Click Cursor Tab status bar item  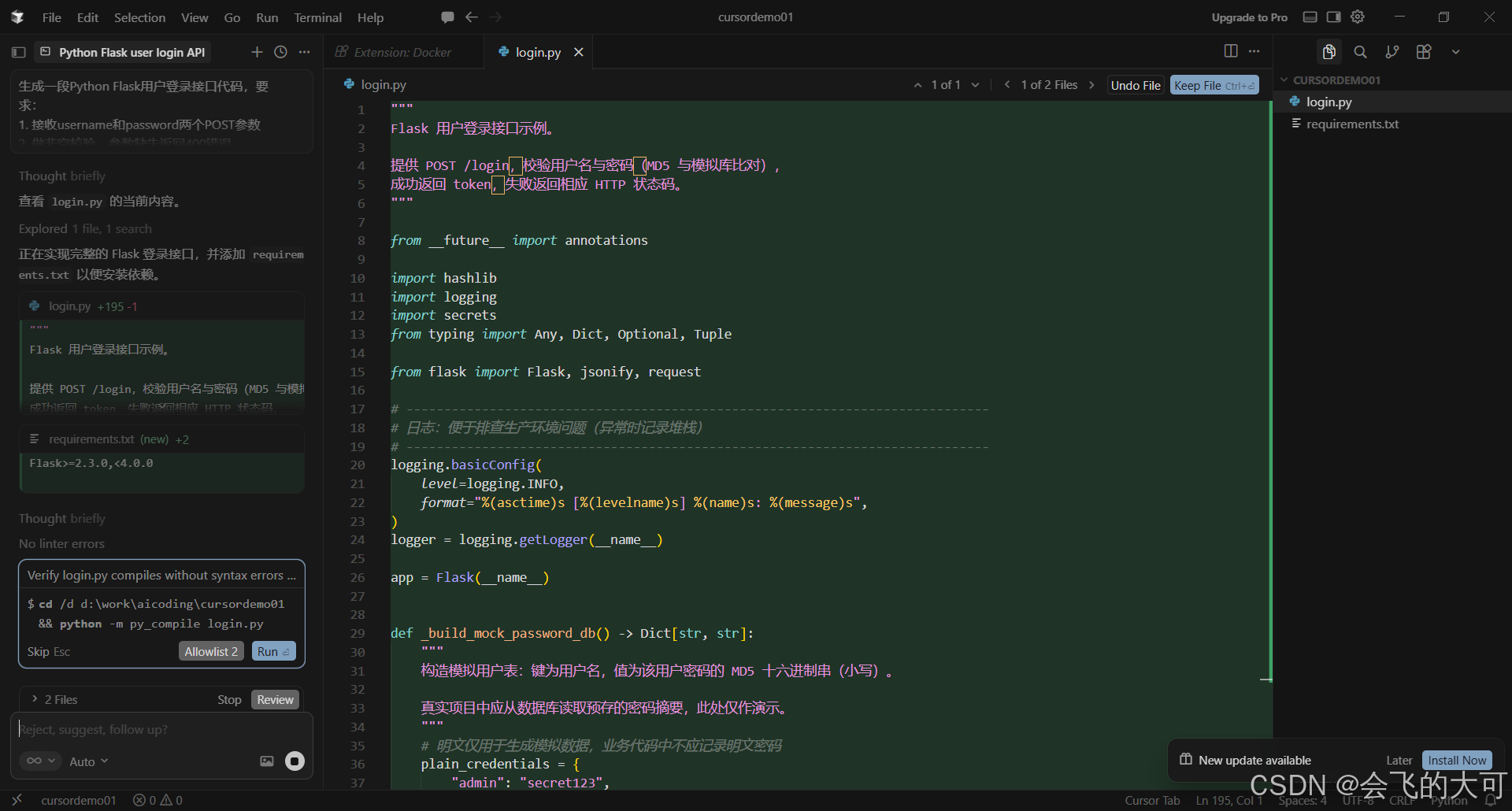coord(1152,800)
